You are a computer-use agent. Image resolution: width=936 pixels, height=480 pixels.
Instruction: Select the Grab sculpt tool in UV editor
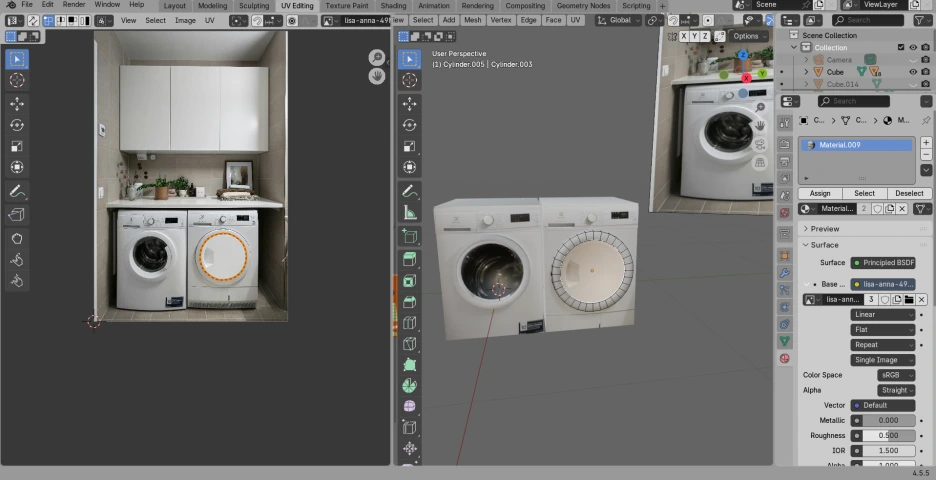[x=17, y=238]
